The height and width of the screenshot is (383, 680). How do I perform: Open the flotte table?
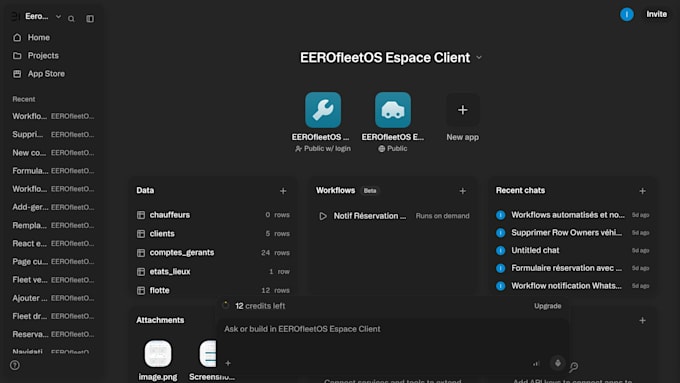tap(213, 290)
